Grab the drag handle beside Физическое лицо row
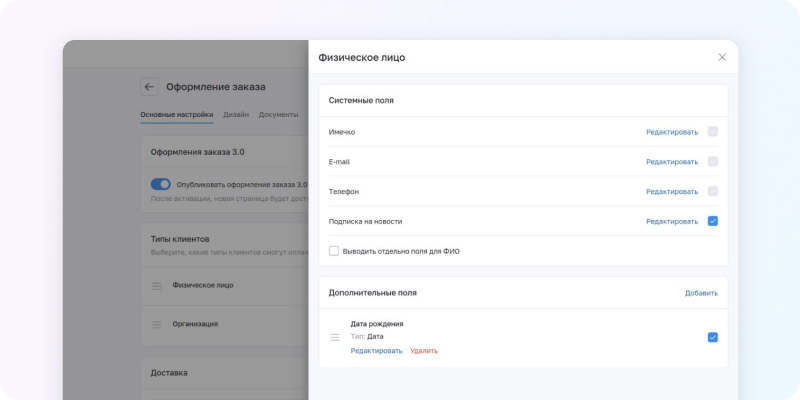Viewport: 800px width, 400px height. pyautogui.click(x=157, y=286)
